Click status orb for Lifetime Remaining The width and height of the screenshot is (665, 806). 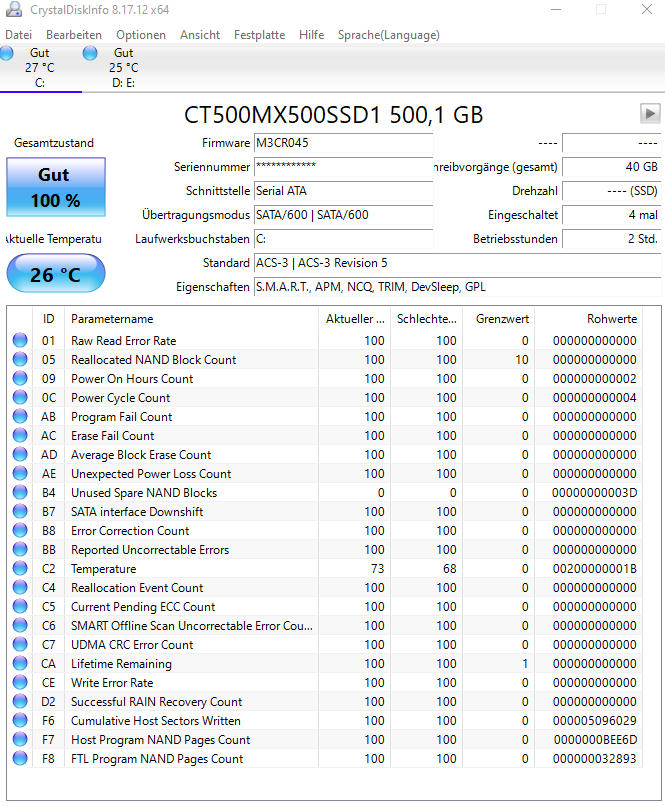20,664
